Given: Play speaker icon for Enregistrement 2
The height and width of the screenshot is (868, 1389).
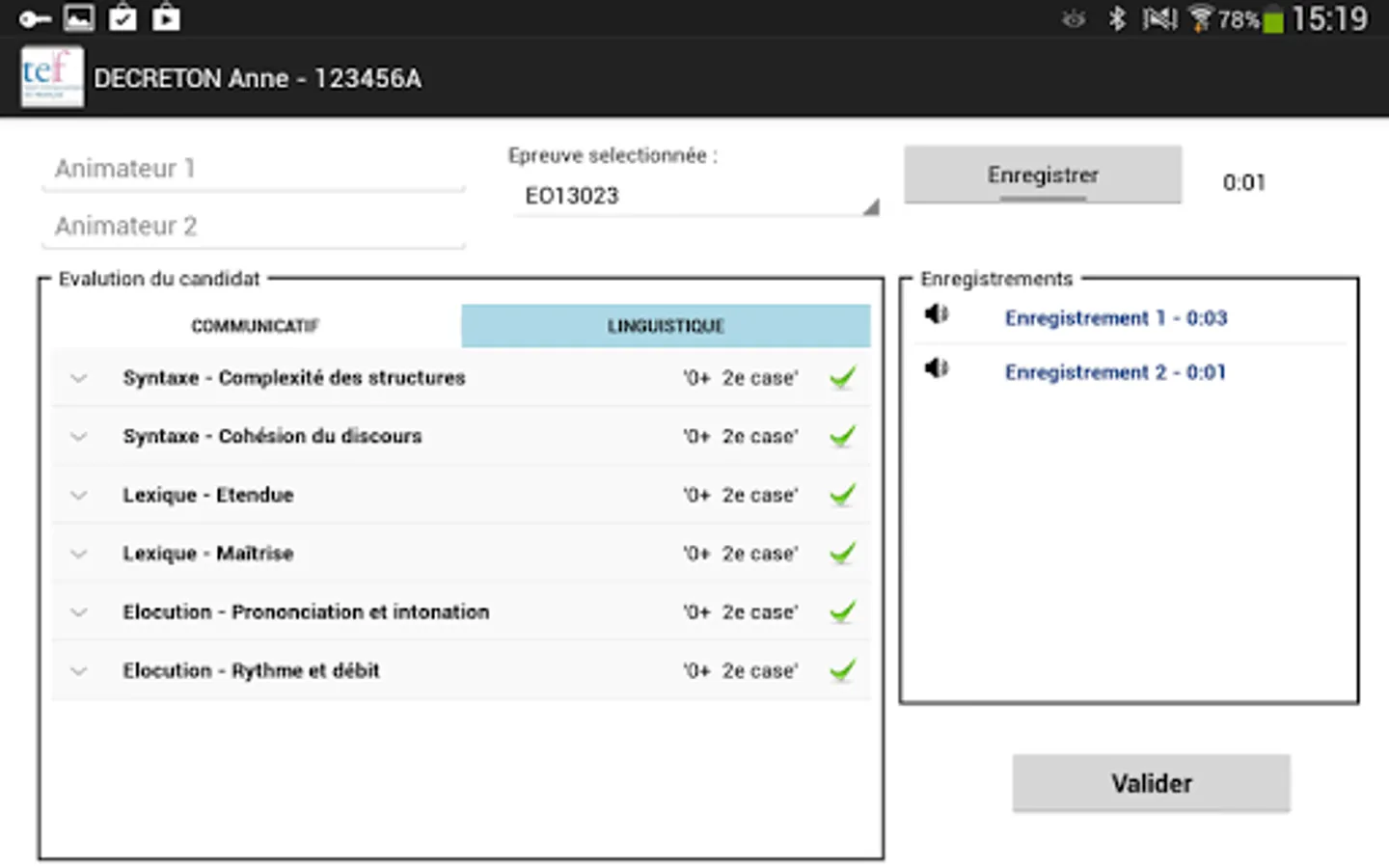Looking at the screenshot, I should [x=936, y=368].
